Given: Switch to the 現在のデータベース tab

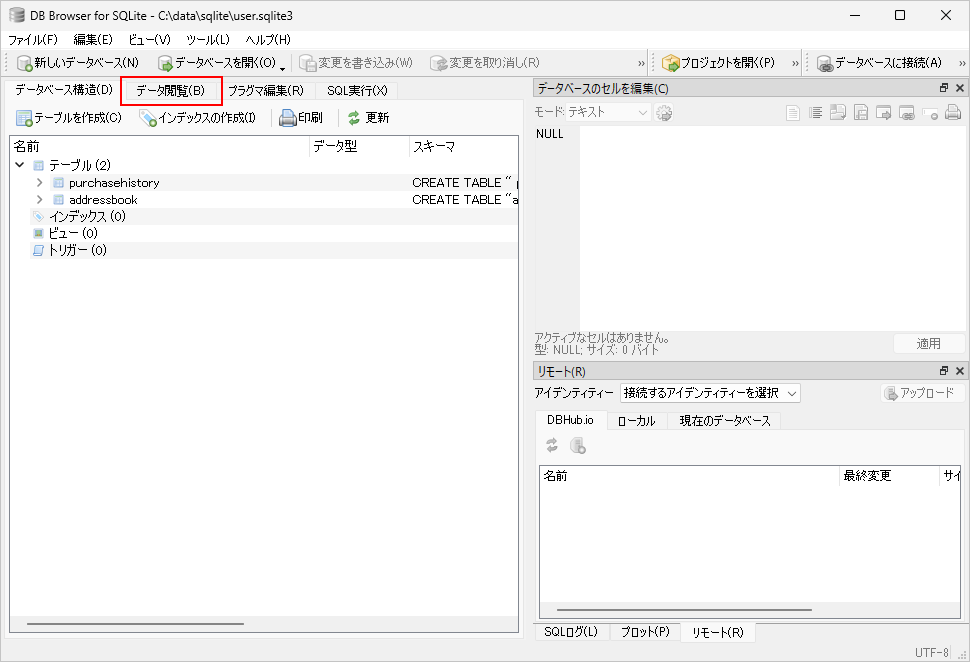Looking at the screenshot, I should [x=724, y=421].
